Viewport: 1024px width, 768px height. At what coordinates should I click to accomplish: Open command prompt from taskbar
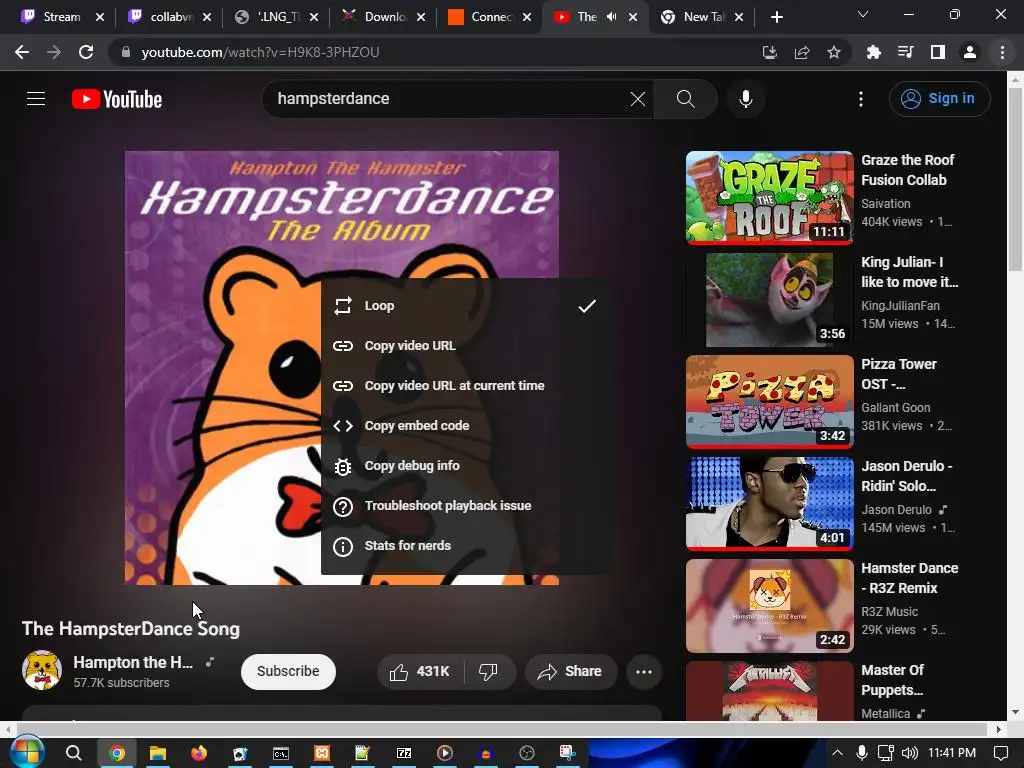tap(281, 753)
